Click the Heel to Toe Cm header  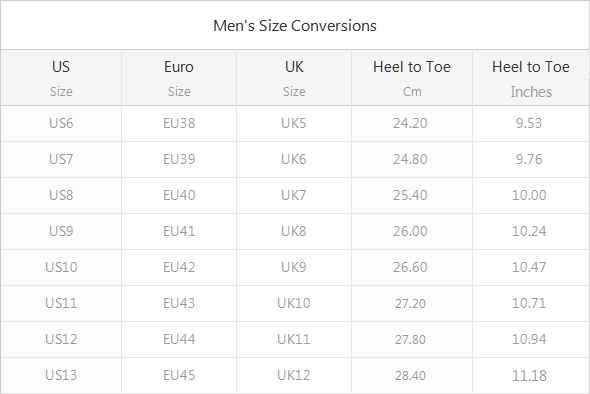coord(412,78)
